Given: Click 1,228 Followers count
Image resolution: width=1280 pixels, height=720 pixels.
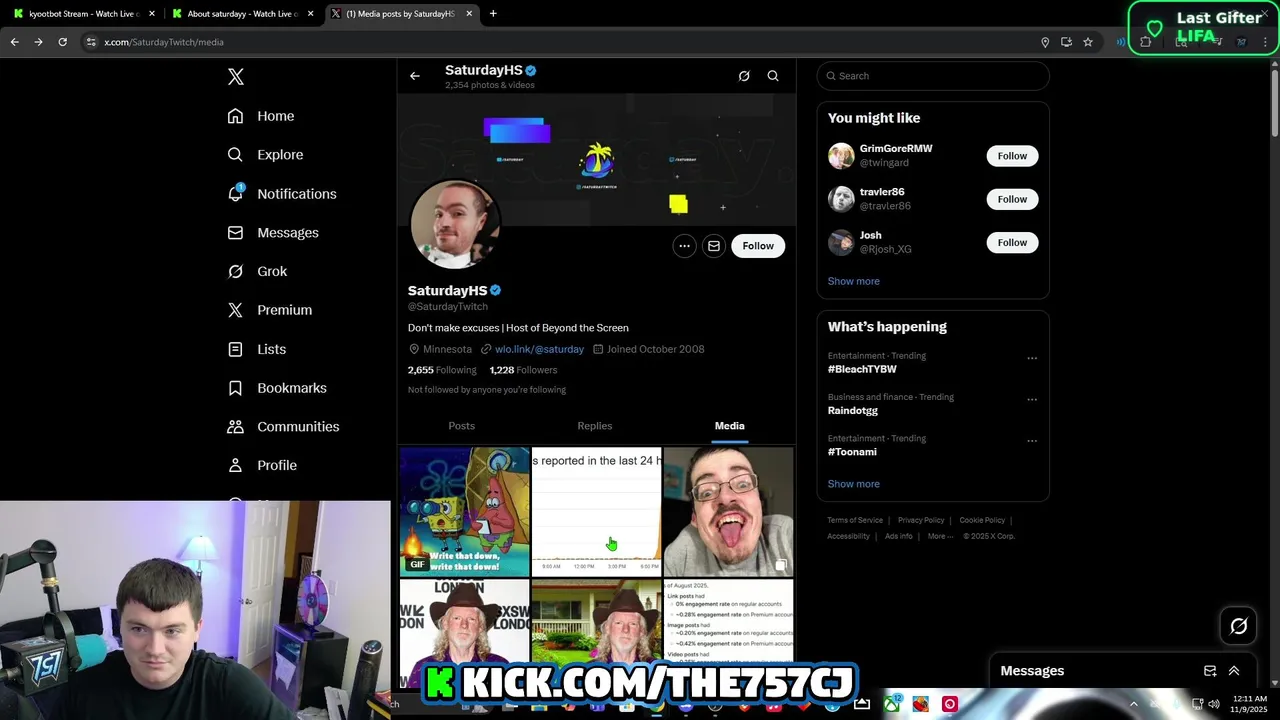Looking at the screenshot, I should click(523, 370).
